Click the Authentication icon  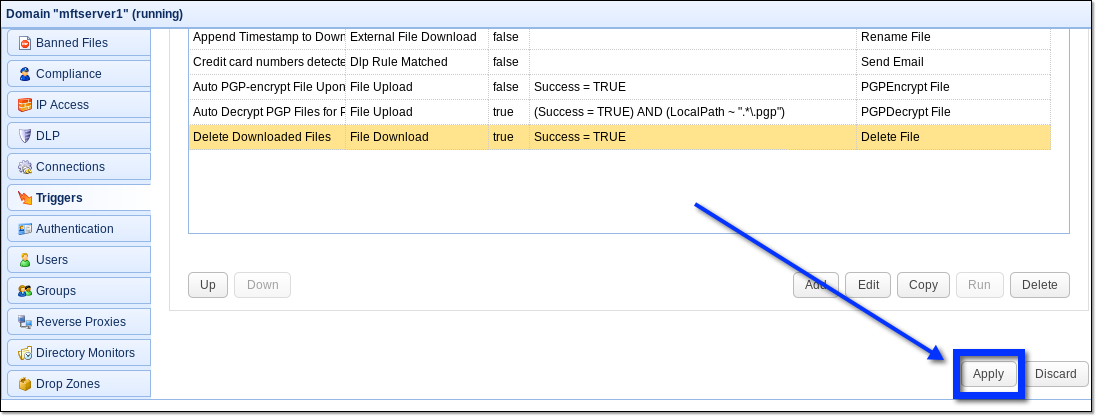[25, 229]
